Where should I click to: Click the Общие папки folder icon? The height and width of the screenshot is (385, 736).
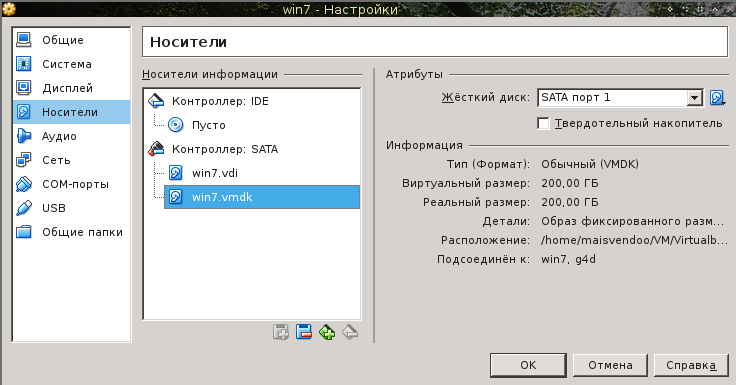coord(23,231)
